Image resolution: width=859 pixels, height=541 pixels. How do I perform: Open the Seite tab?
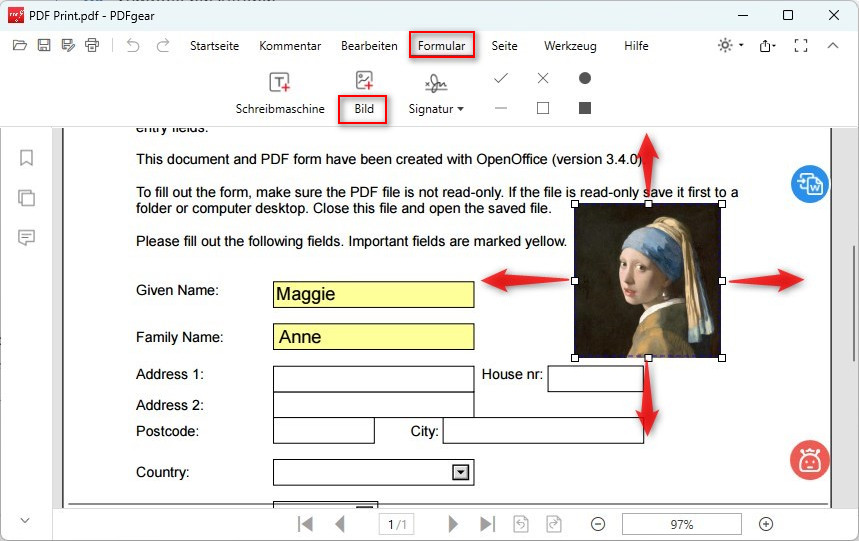504,46
